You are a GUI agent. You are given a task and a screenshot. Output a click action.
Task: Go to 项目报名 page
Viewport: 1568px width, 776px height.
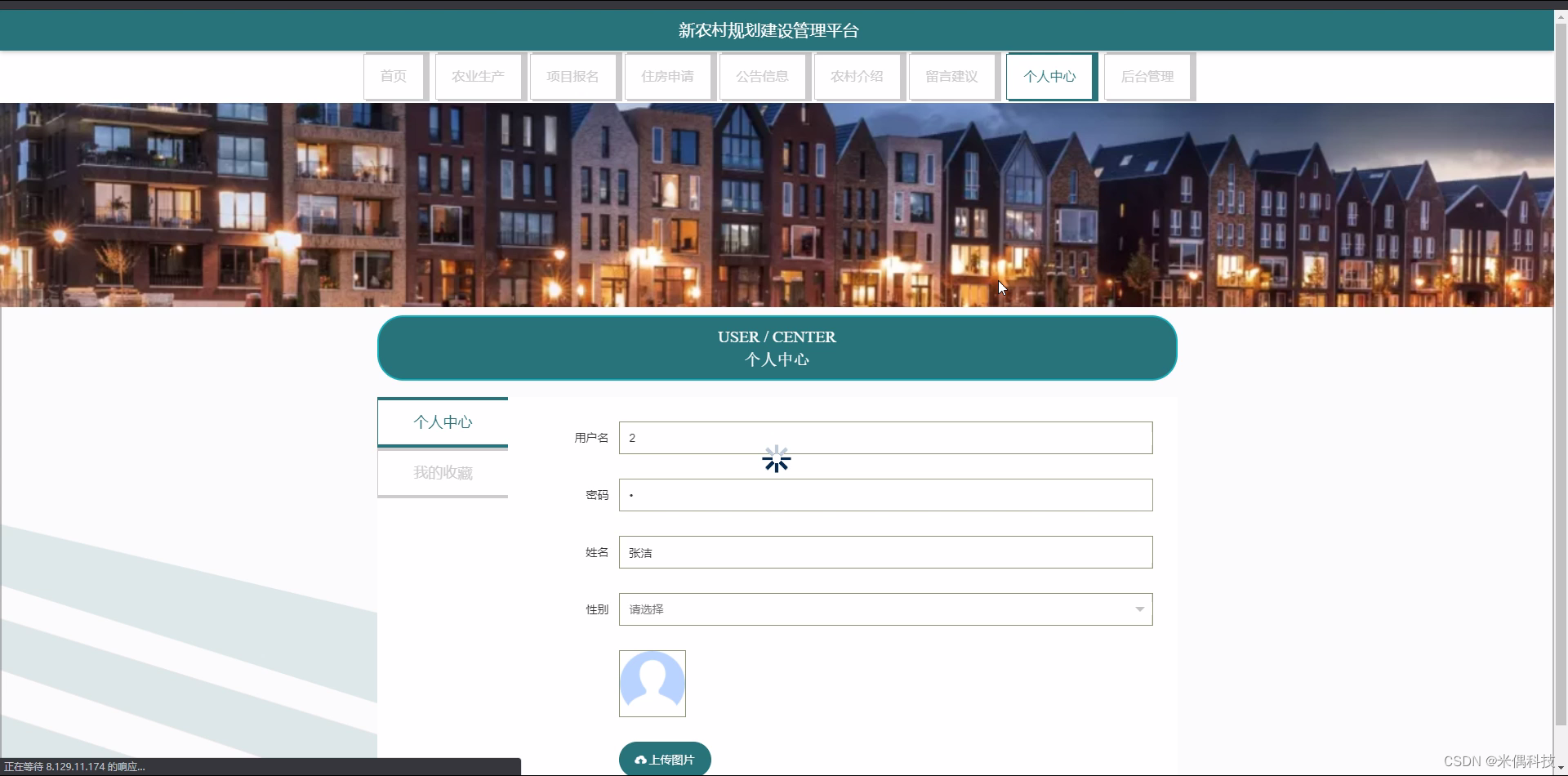574,77
